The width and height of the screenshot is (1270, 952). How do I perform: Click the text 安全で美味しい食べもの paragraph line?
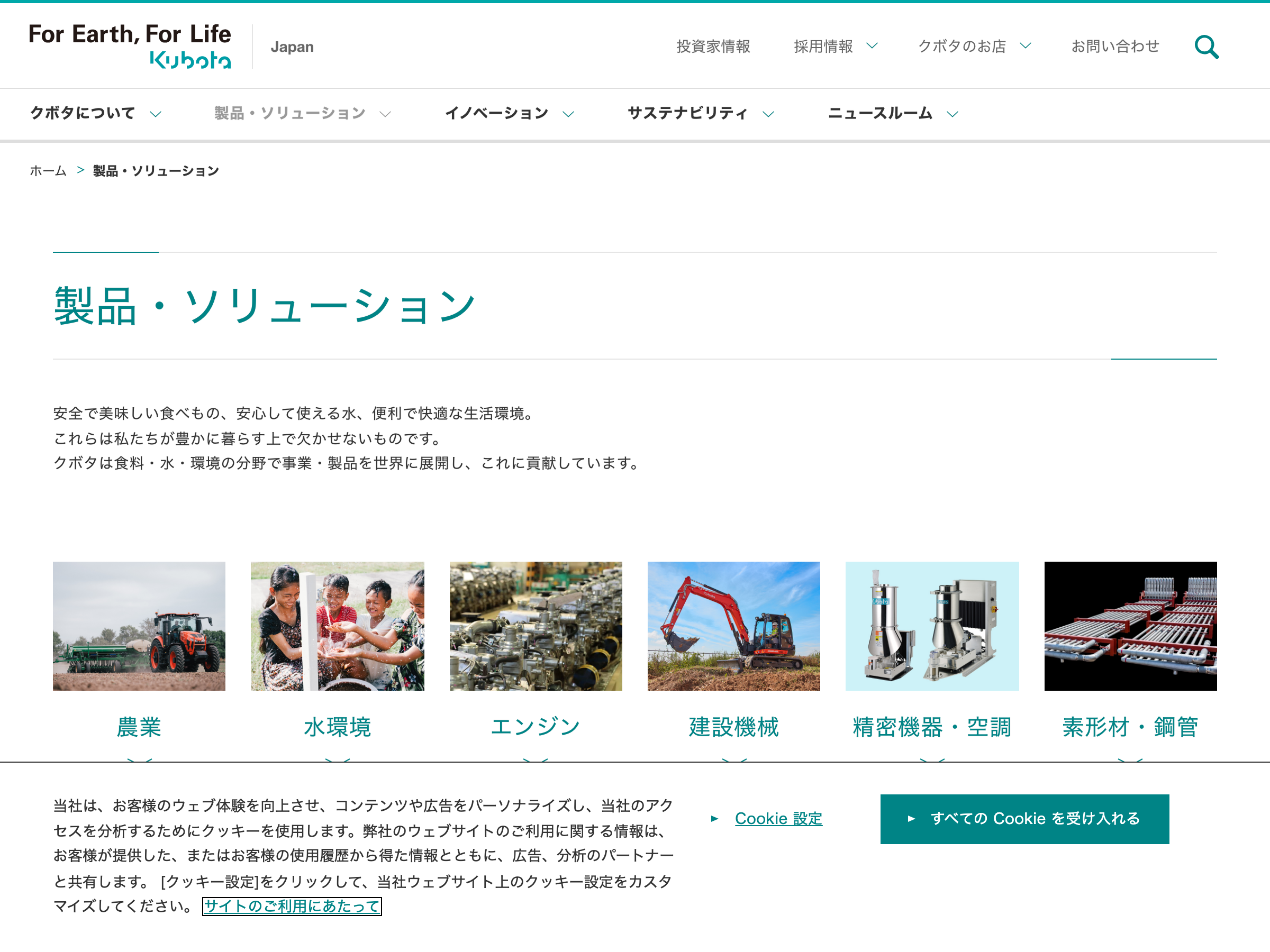(x=296, y=413)
